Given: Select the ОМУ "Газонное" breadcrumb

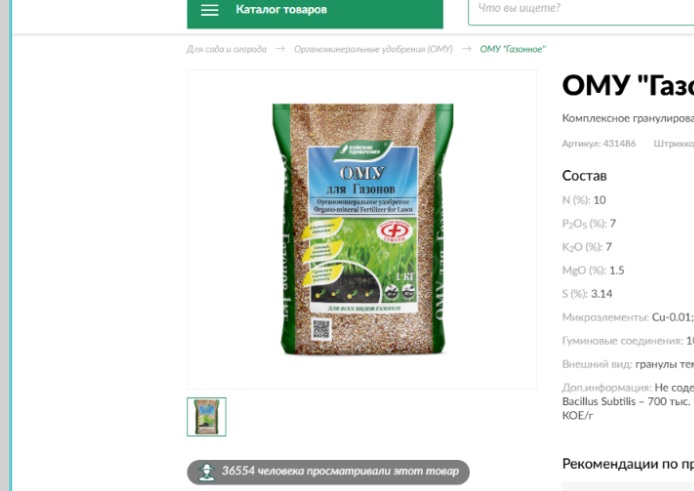Looking at the screenshot, I should [513, 49].
